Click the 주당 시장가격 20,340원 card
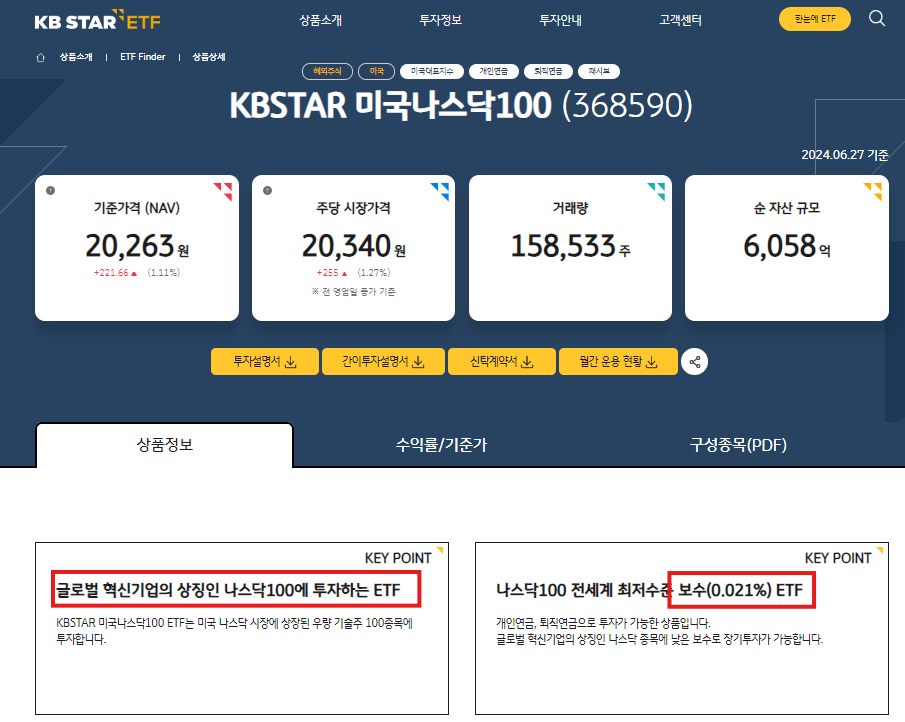This screenshot has height=722, width=905. (353, 248)
